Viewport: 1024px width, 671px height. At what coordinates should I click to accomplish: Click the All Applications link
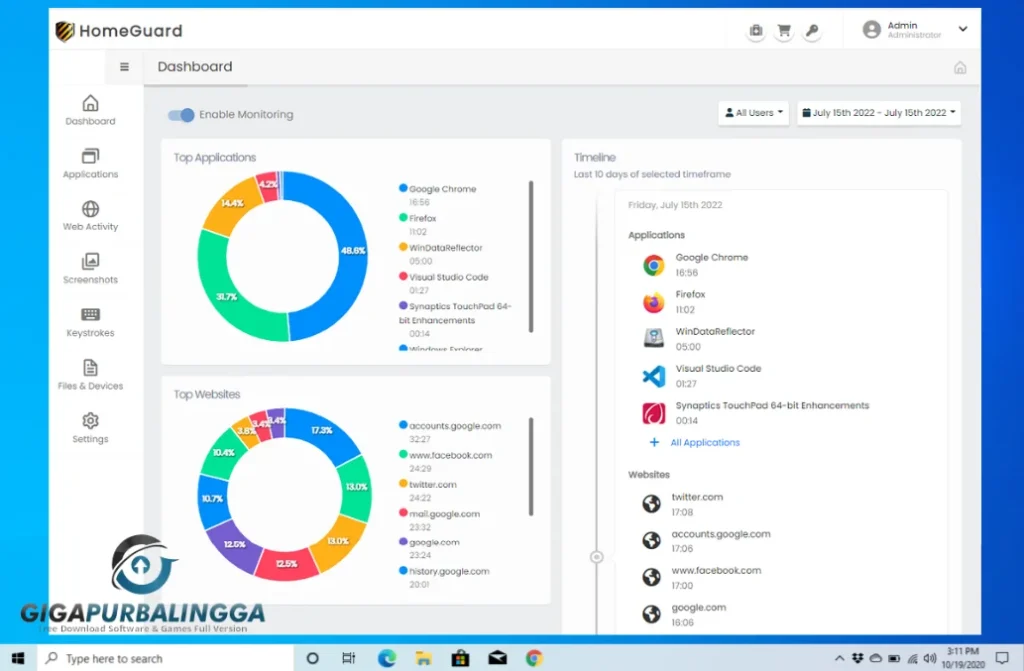[x=704, y=442]
